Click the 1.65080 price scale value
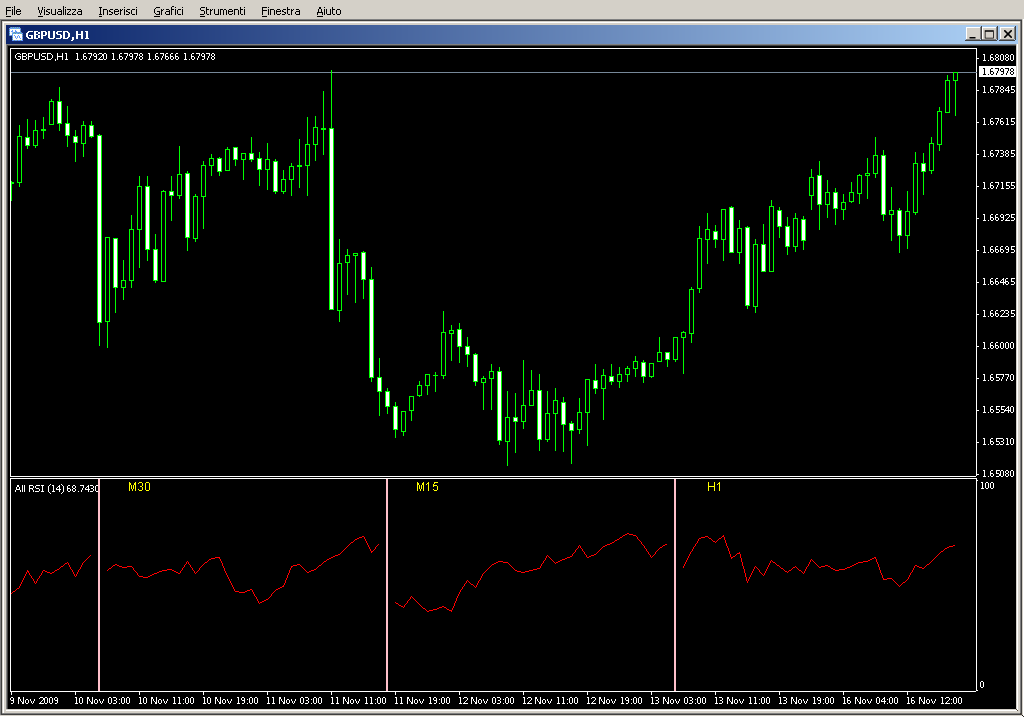 click(x=998, y=473)
